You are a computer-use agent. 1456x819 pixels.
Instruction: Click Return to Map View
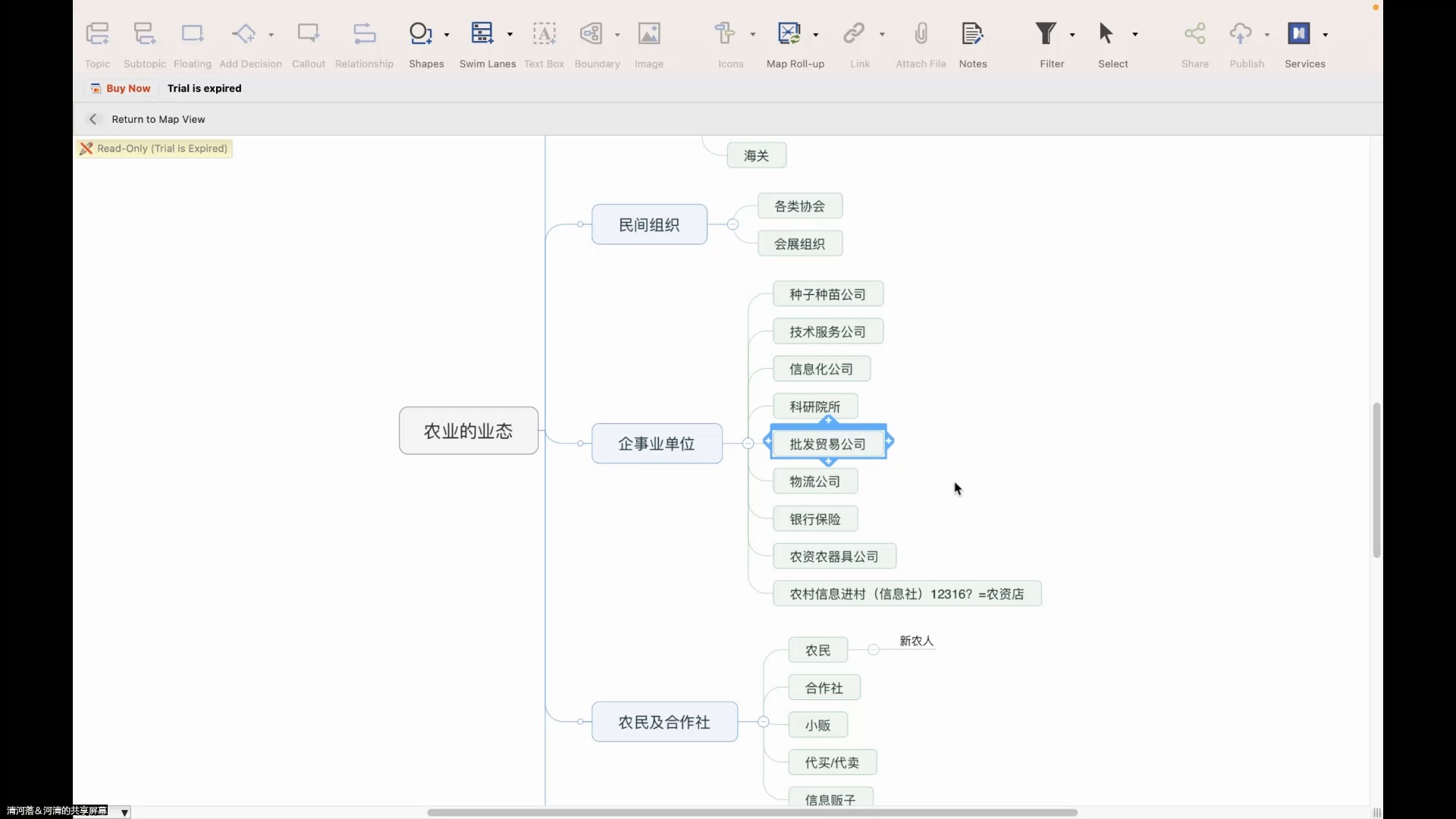click(158, 119)
